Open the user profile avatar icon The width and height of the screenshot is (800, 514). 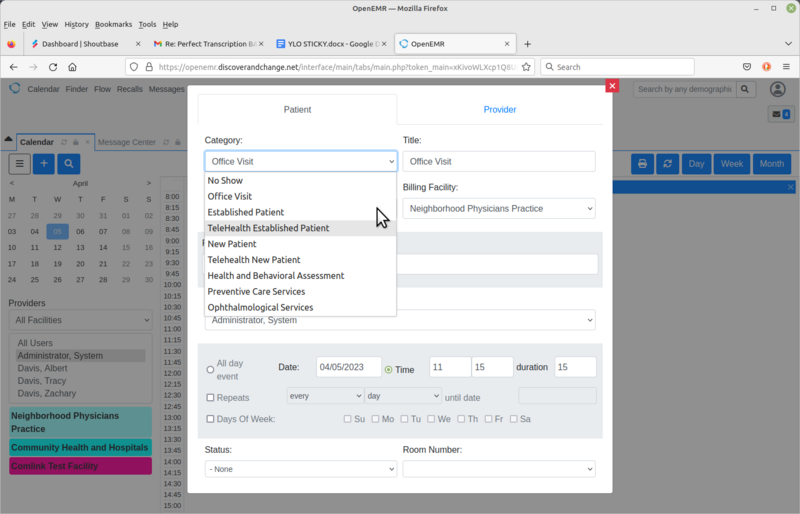coord(780,89)
